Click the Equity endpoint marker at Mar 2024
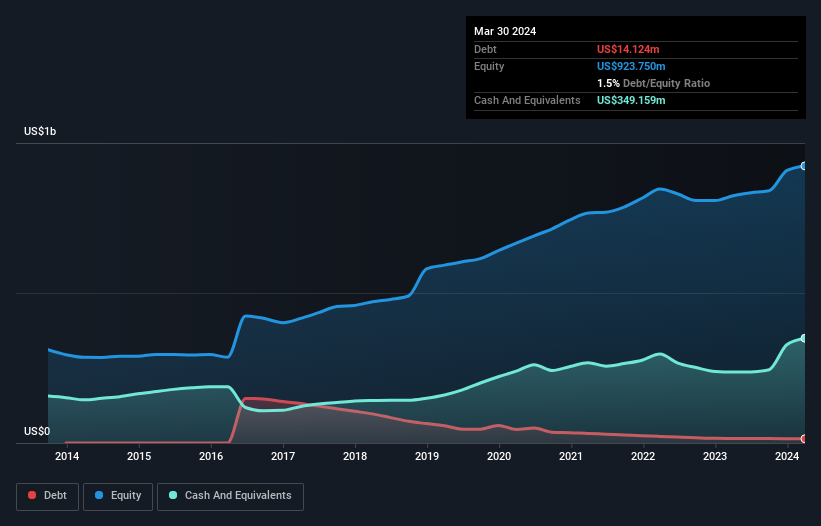Screen dimensions: 821x526 pos(804,166)
